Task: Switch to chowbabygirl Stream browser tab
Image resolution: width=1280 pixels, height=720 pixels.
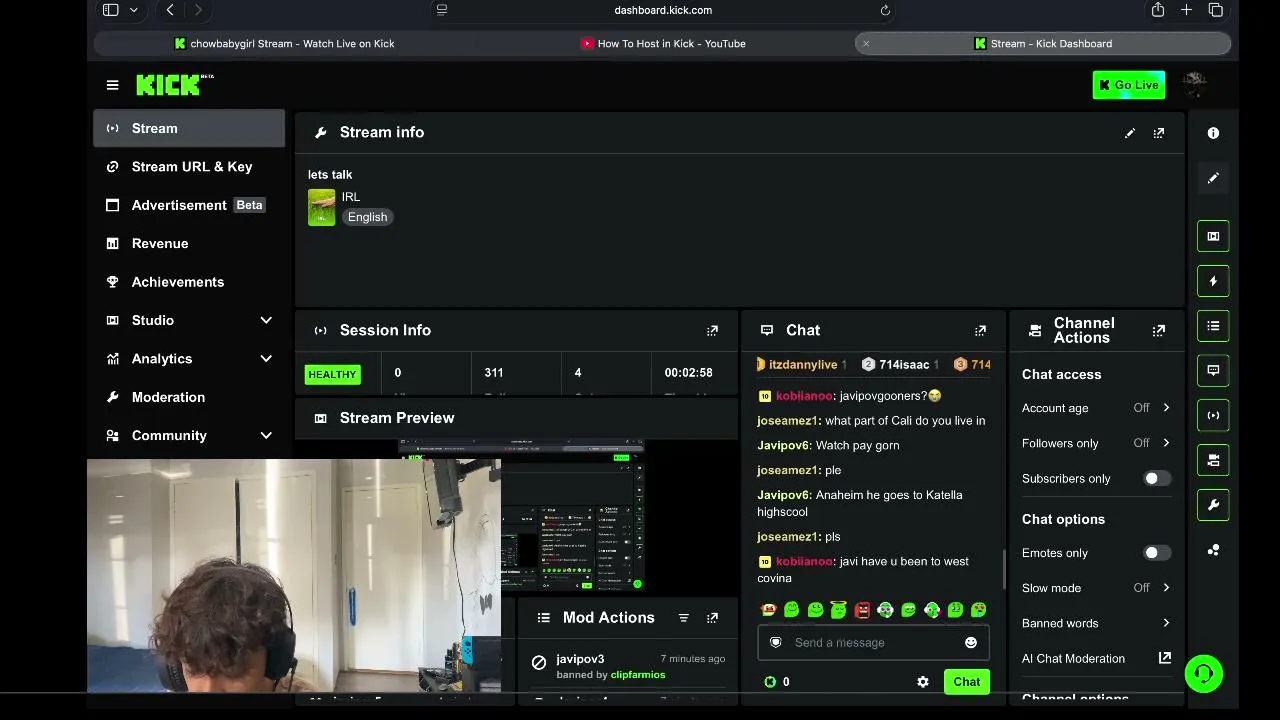Action: click(x=284, y=44)
